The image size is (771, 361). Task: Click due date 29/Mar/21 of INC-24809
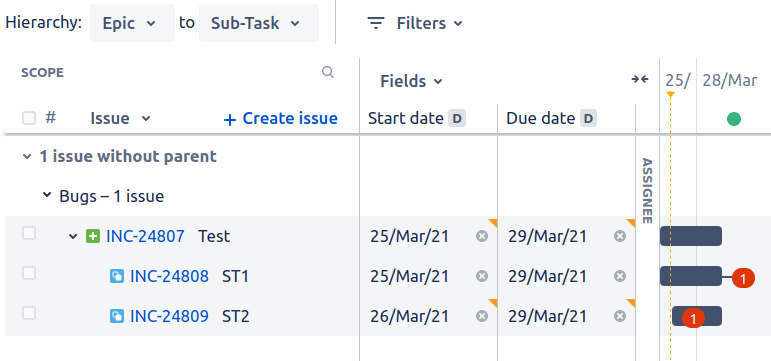coord(547,316)
